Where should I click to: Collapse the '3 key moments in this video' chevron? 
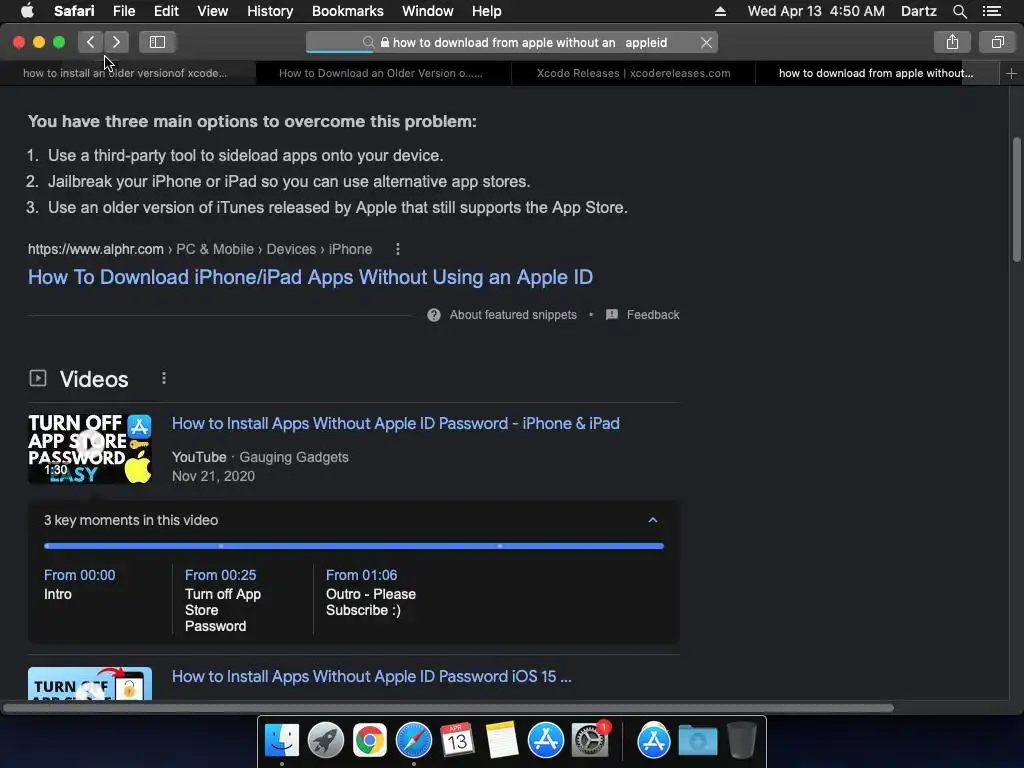[652, 520]
